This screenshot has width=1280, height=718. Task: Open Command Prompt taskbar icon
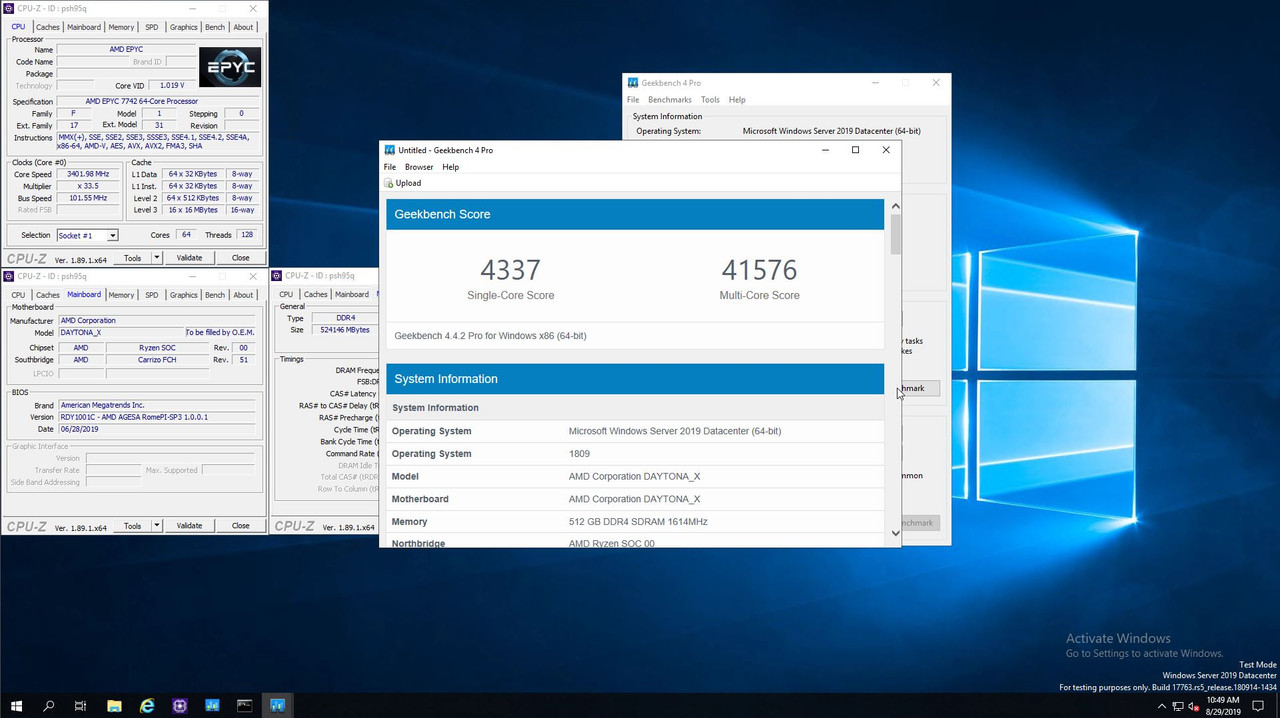pyautogui.click(x=244, y=706)
